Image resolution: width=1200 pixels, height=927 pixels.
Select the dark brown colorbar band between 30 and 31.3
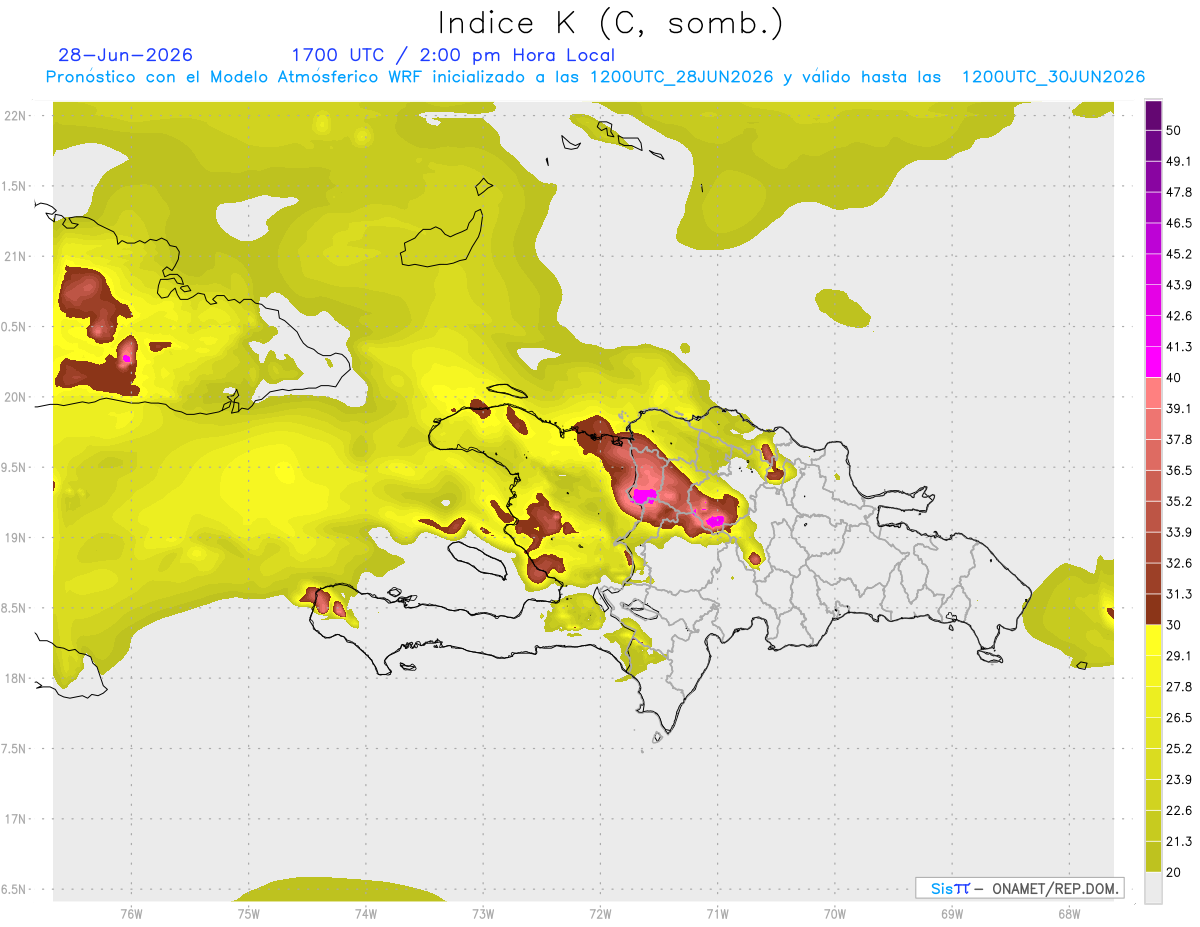[x=1153, y=609]
